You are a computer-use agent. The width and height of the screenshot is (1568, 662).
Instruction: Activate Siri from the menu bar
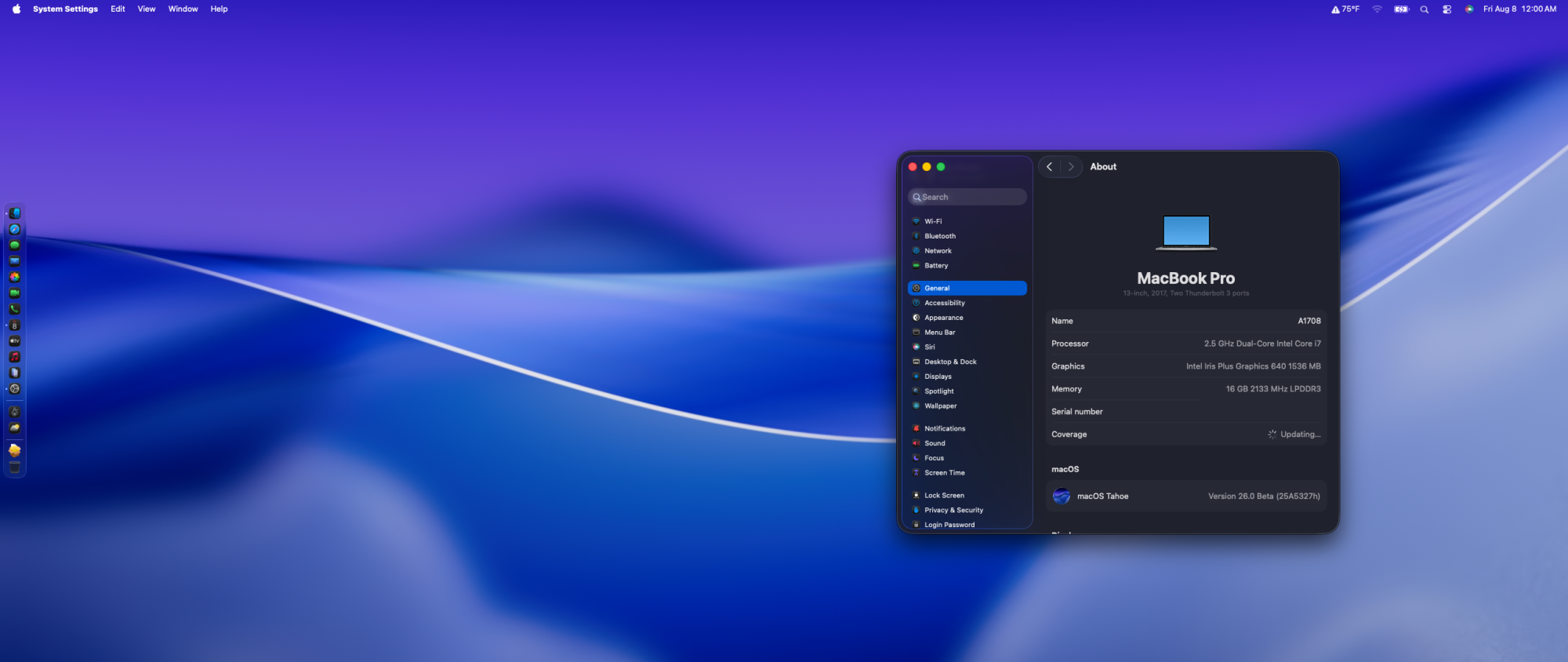tap(1468, 9)
